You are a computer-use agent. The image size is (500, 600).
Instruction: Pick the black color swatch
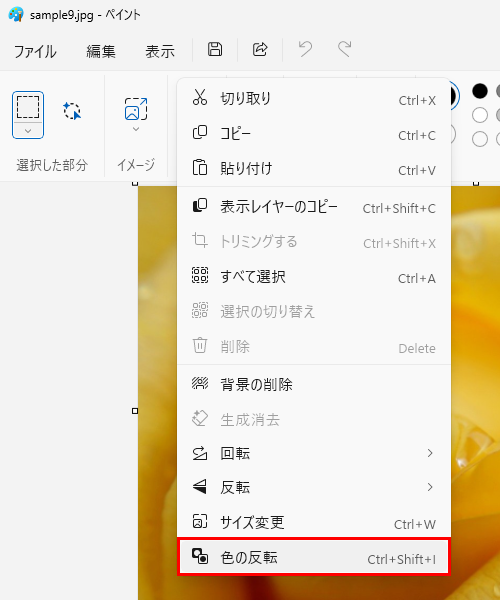tap(480, 91)
